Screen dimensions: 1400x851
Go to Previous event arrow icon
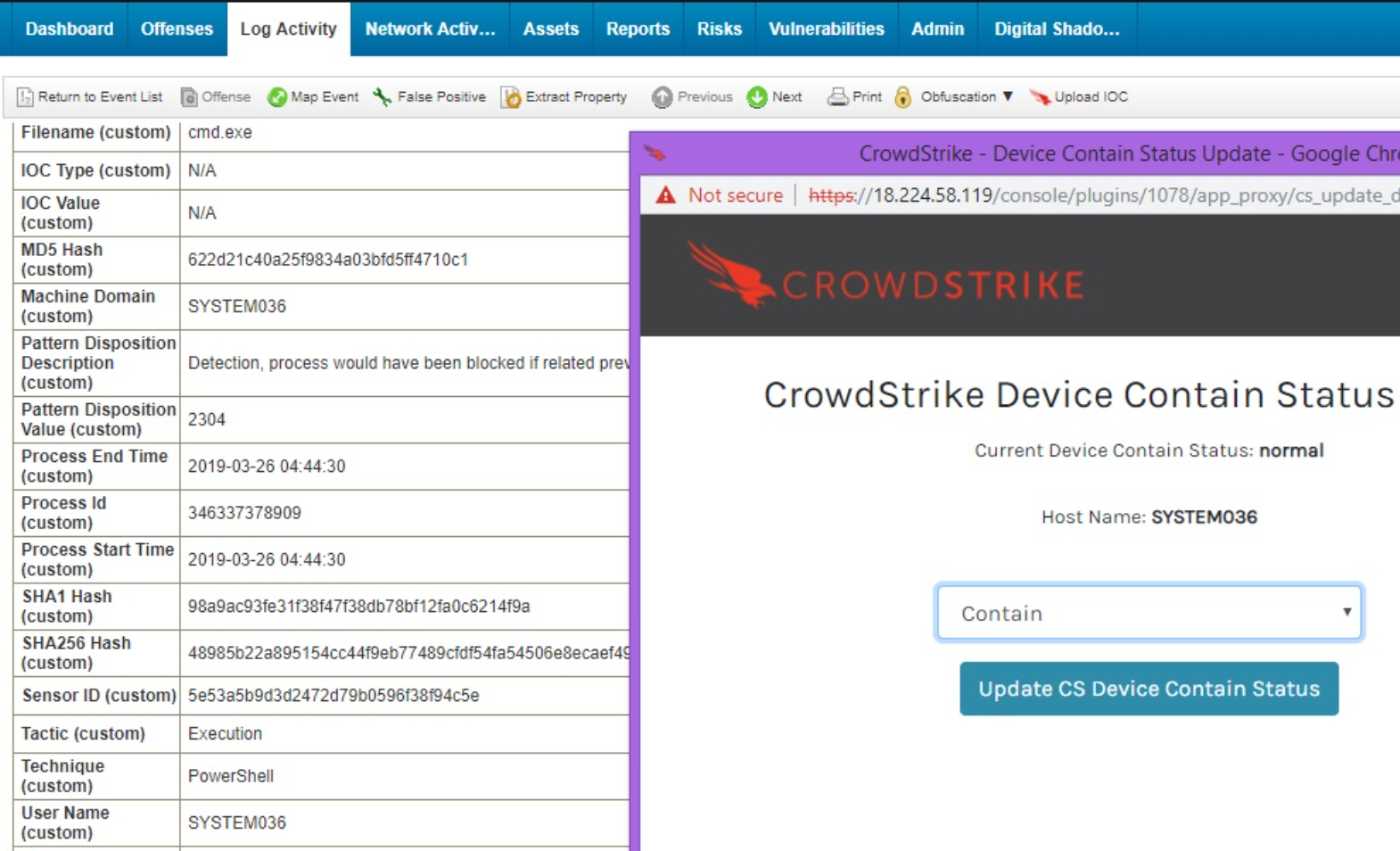click(662, 97)
